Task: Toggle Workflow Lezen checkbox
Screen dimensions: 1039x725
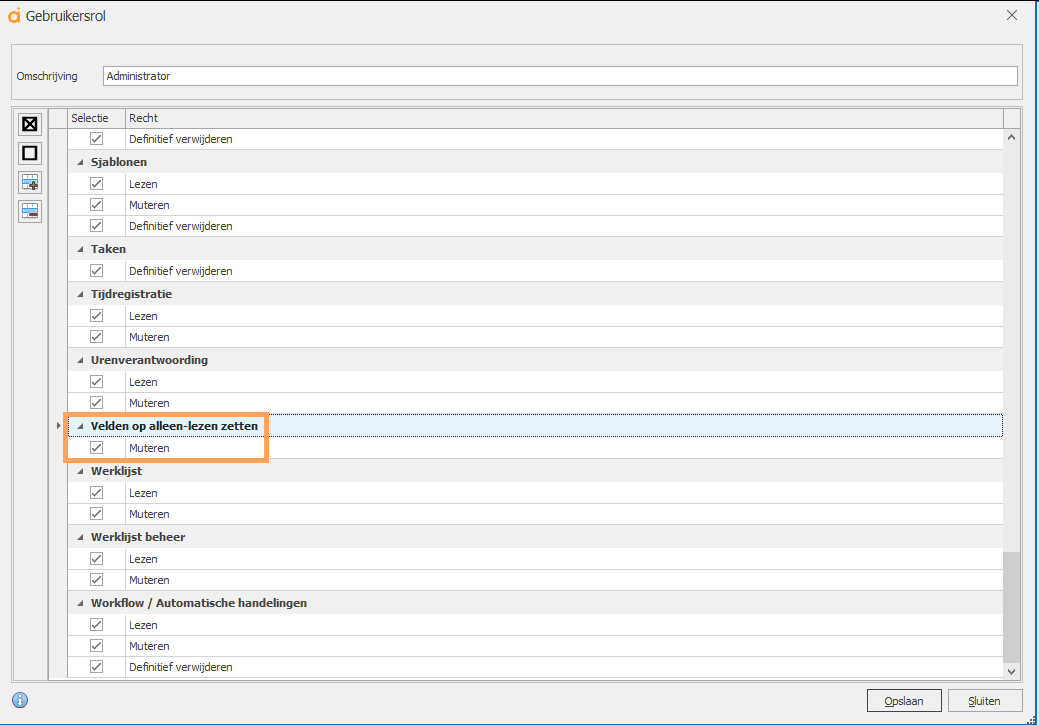Action: pyautogui.click(x=97, y=624)
